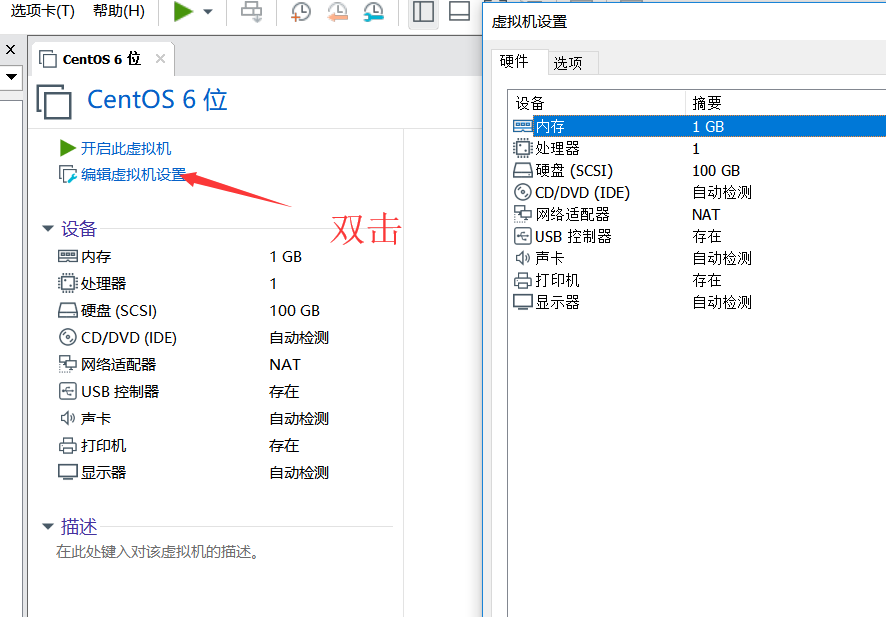Toggle the library sidebar view icon
Viewport: 886px width, 617px height.
click(x=423, y=11)
